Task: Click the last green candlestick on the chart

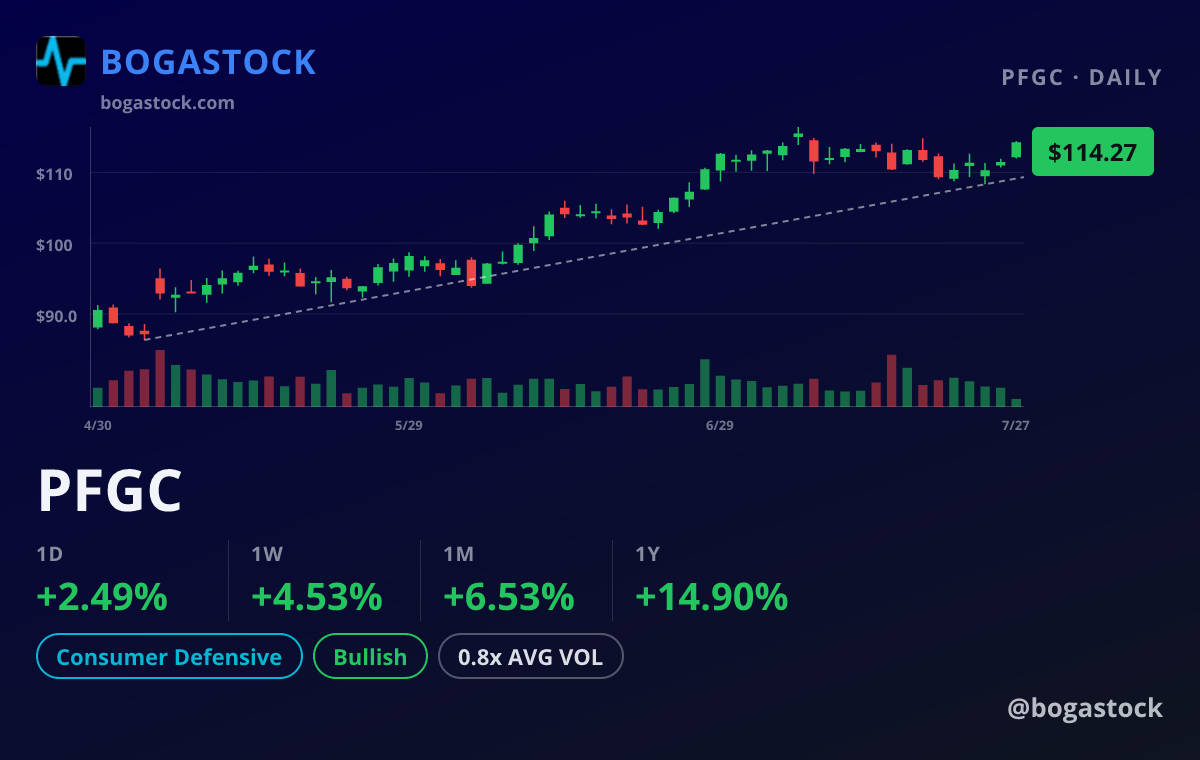Action: click(x=1016, y=149)
